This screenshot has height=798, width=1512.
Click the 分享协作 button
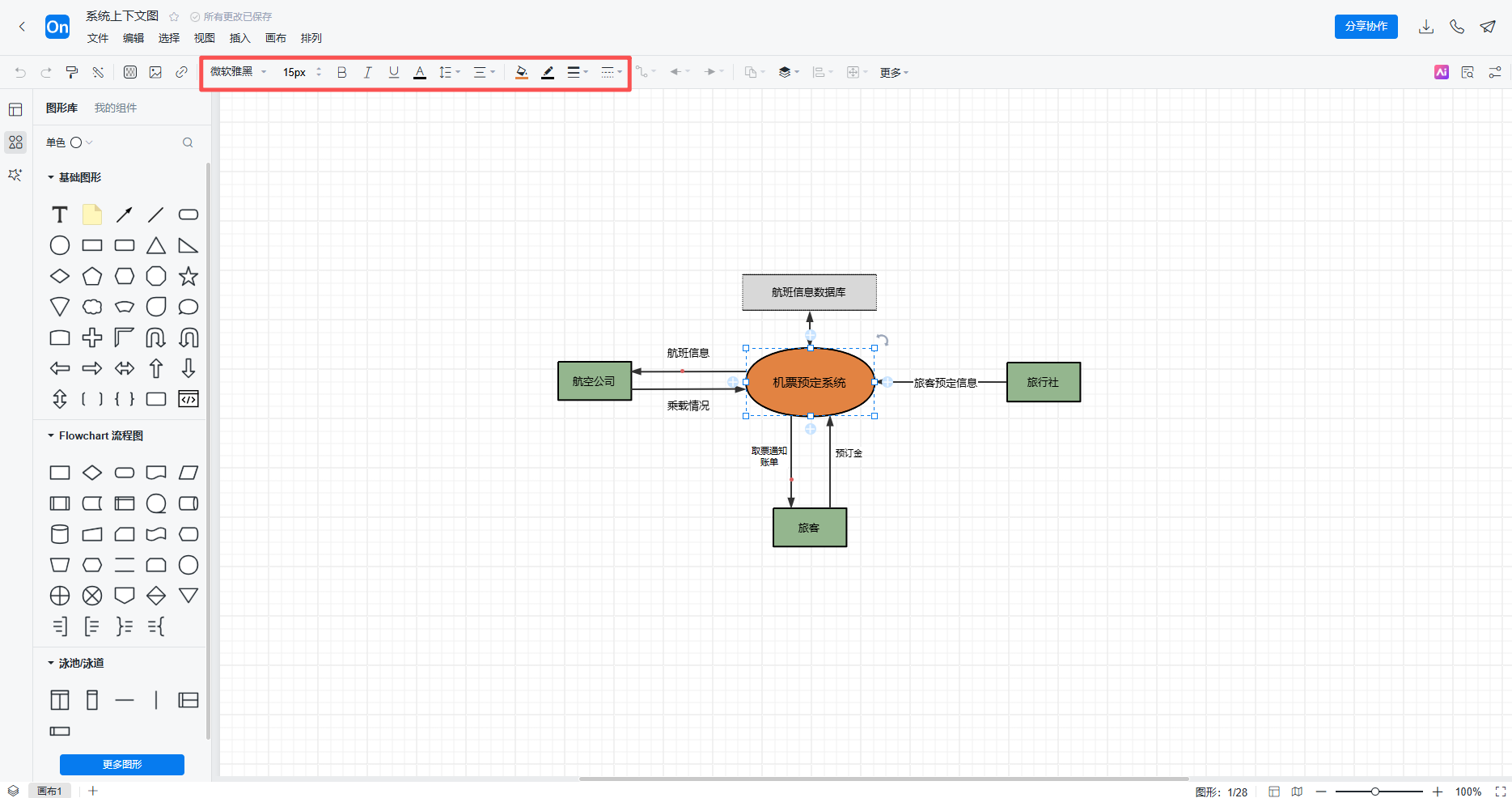1366,27
